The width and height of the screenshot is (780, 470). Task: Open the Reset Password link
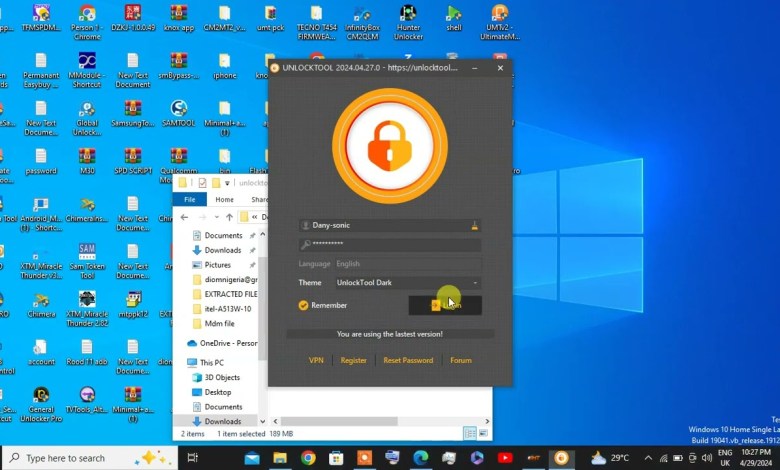coord(408,360)
